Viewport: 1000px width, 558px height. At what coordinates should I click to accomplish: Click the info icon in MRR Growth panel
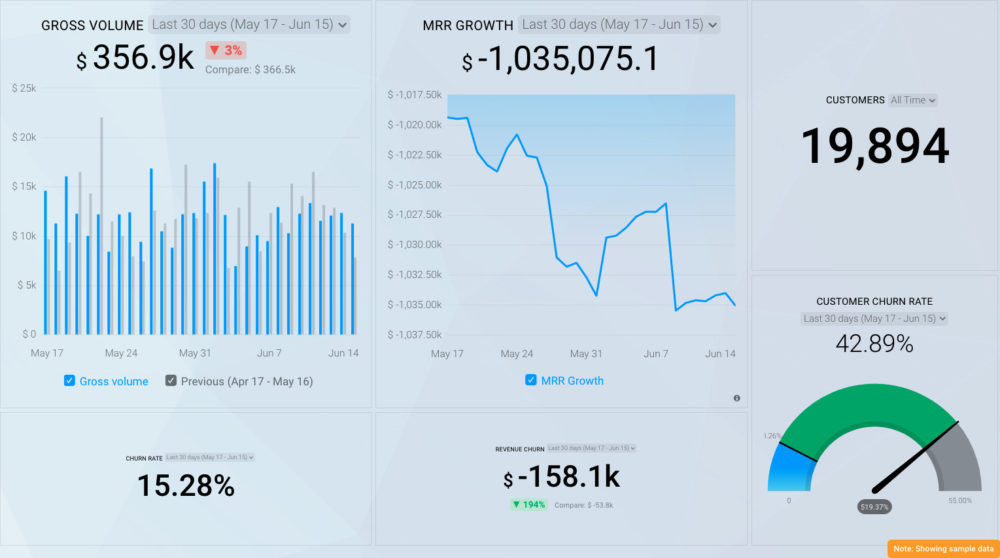coord(737,398)
